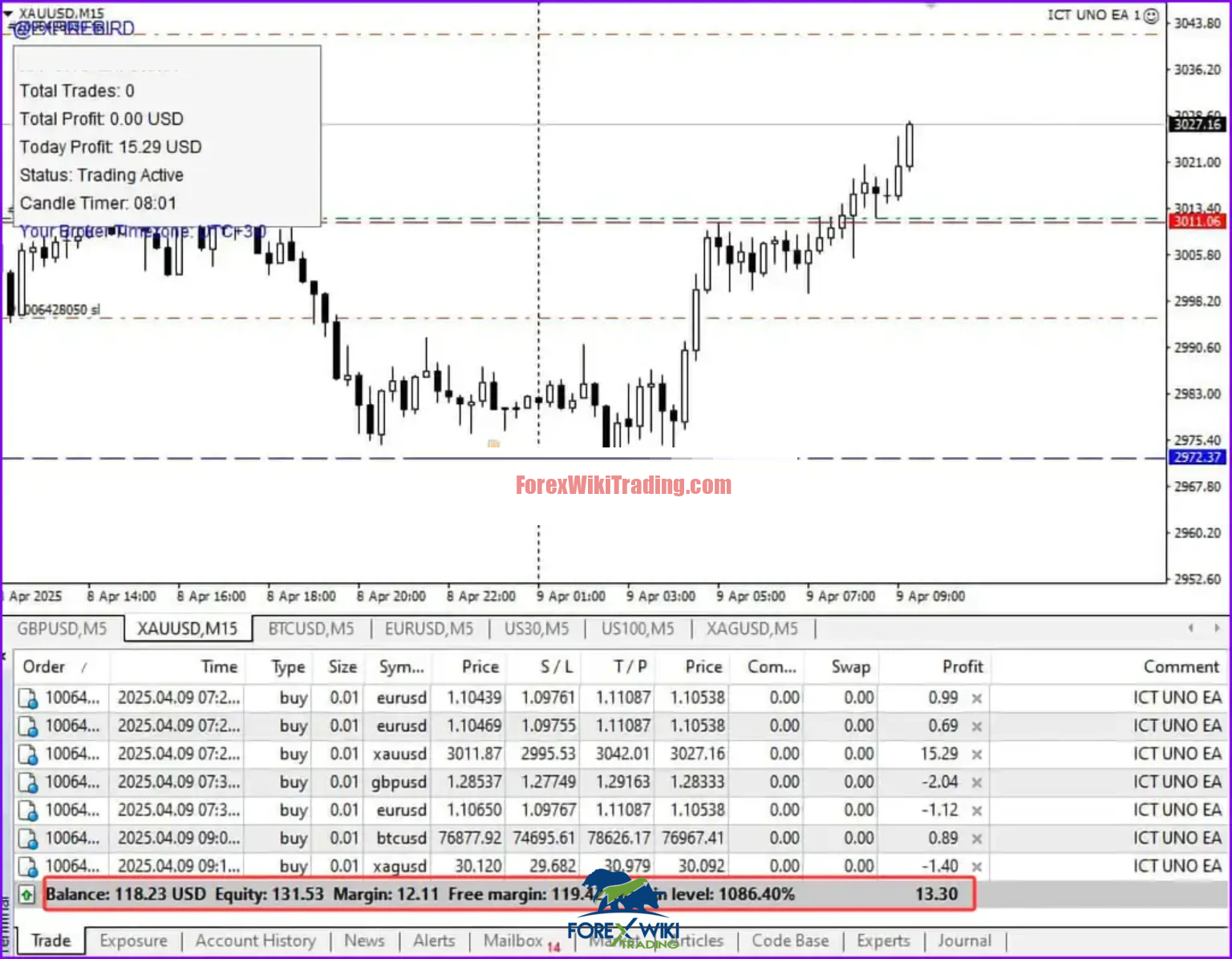The image size is (1232, 959).
Task: Open the Mailbox tab
Action: pyautogui.click(x=513, y=941)
